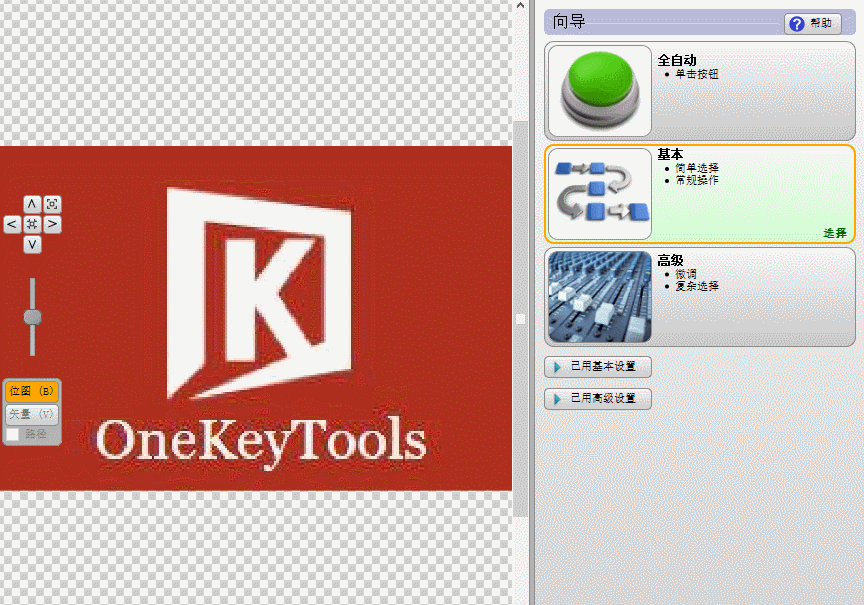Enable the 路径 checkbox

tap(13, 434)
